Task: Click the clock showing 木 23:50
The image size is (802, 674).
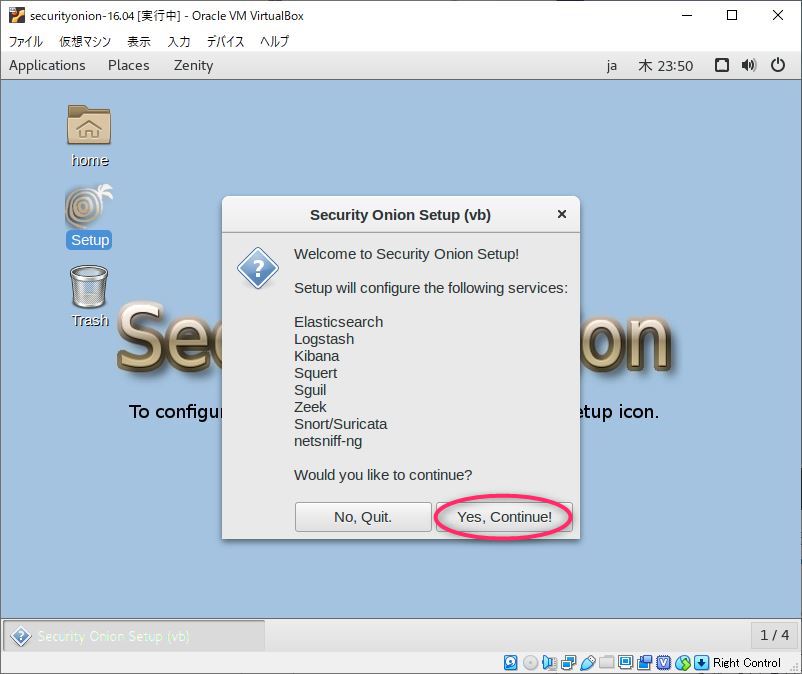Action: [x=665, y=66]
